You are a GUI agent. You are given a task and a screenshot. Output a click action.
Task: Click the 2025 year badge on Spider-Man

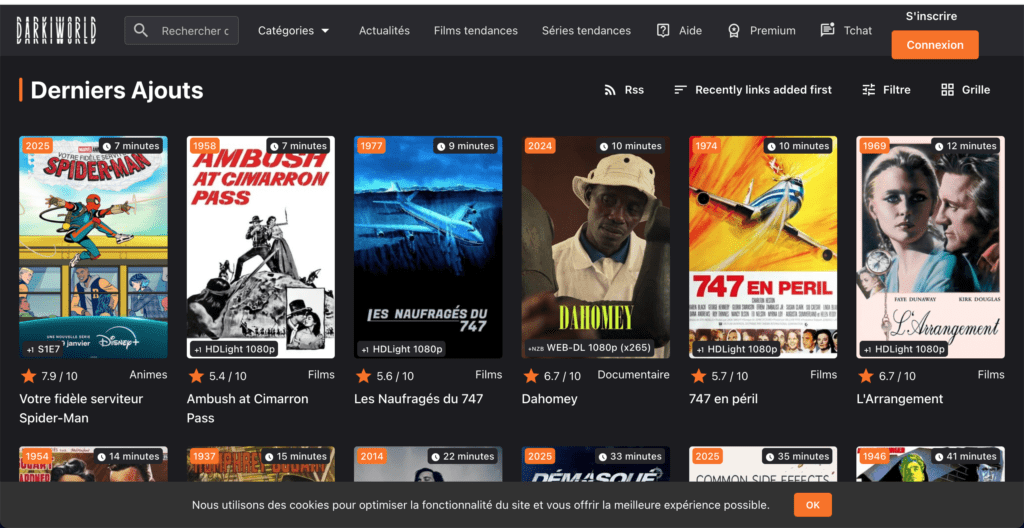point(38,146)
